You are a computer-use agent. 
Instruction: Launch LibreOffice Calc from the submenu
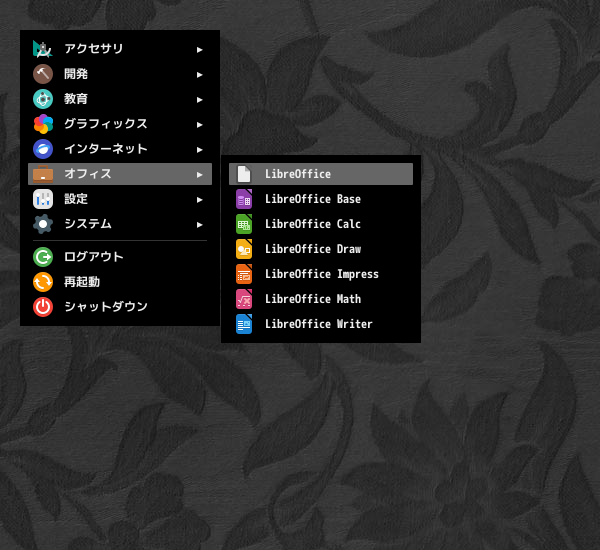pyautogui.click(x=321, y=224)
